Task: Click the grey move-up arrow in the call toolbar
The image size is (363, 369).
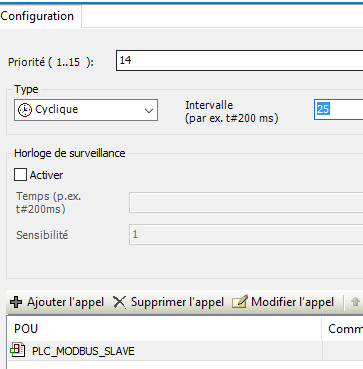Action: point(355,302)
